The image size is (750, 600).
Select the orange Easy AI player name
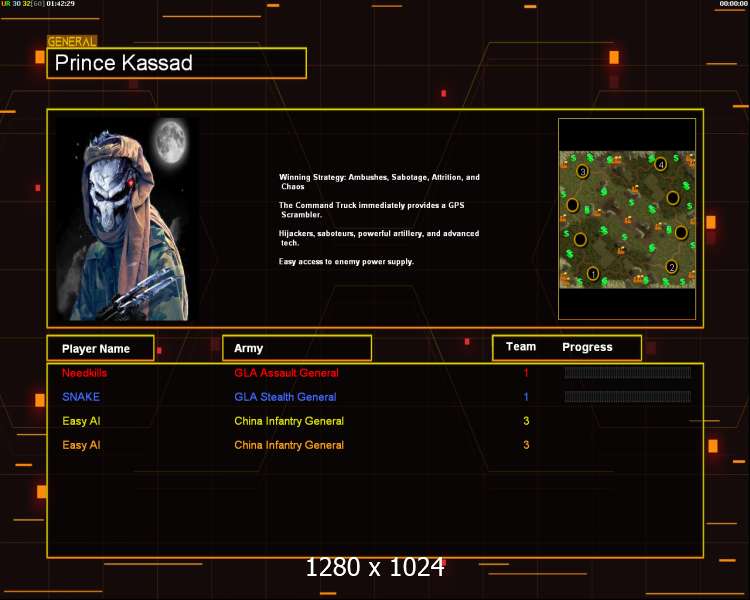tap(81, 445)
